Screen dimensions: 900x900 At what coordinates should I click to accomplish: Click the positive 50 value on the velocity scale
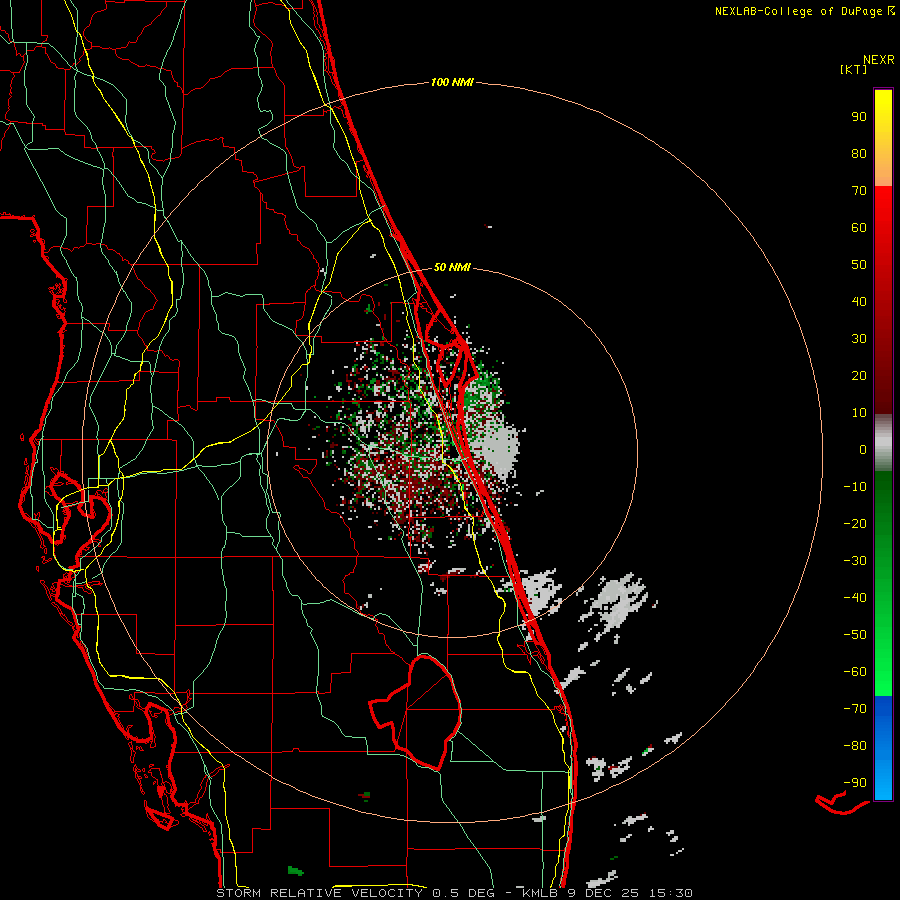coord(859,265)
